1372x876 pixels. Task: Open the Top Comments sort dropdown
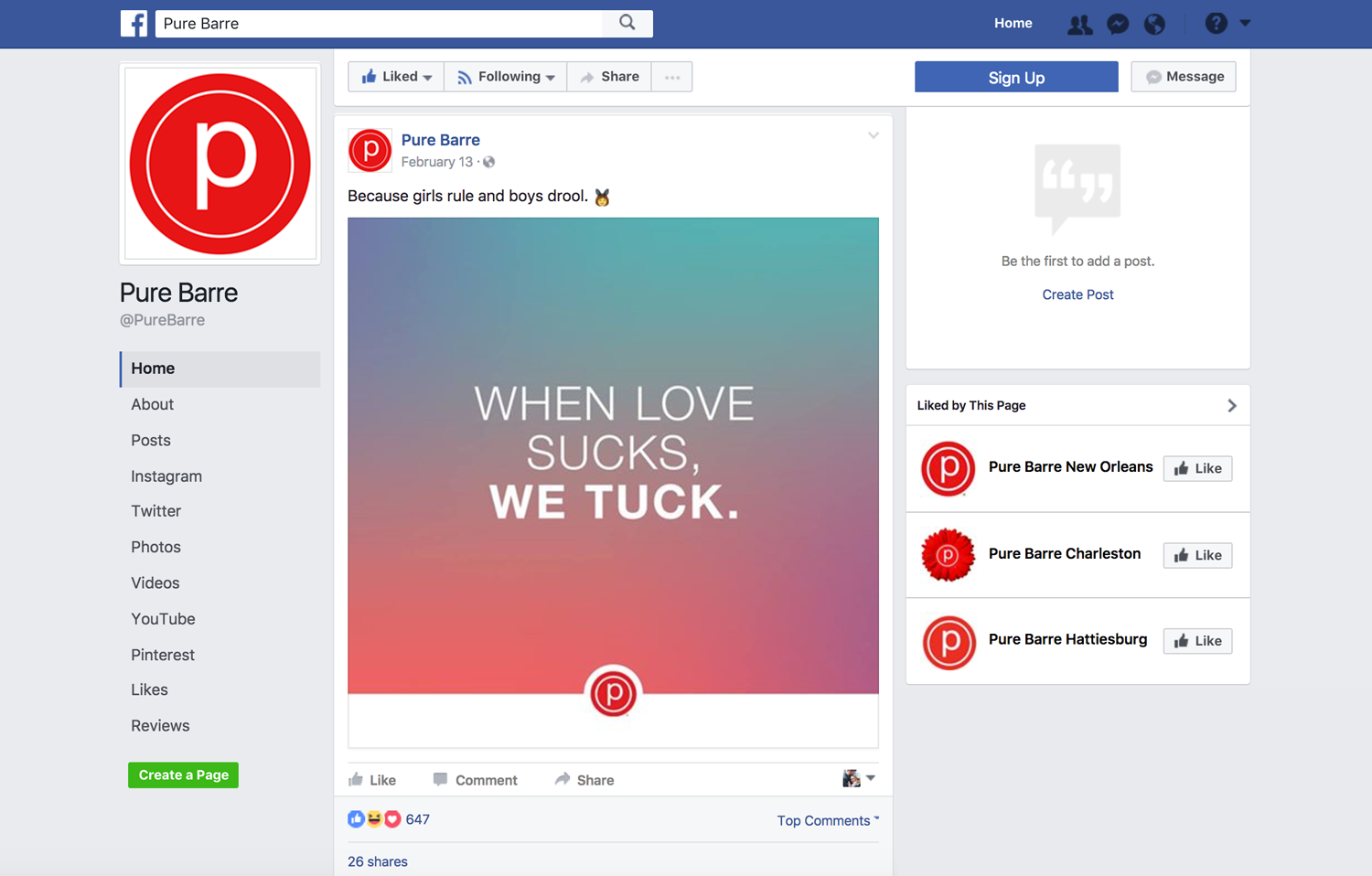(x=828, y=821)
